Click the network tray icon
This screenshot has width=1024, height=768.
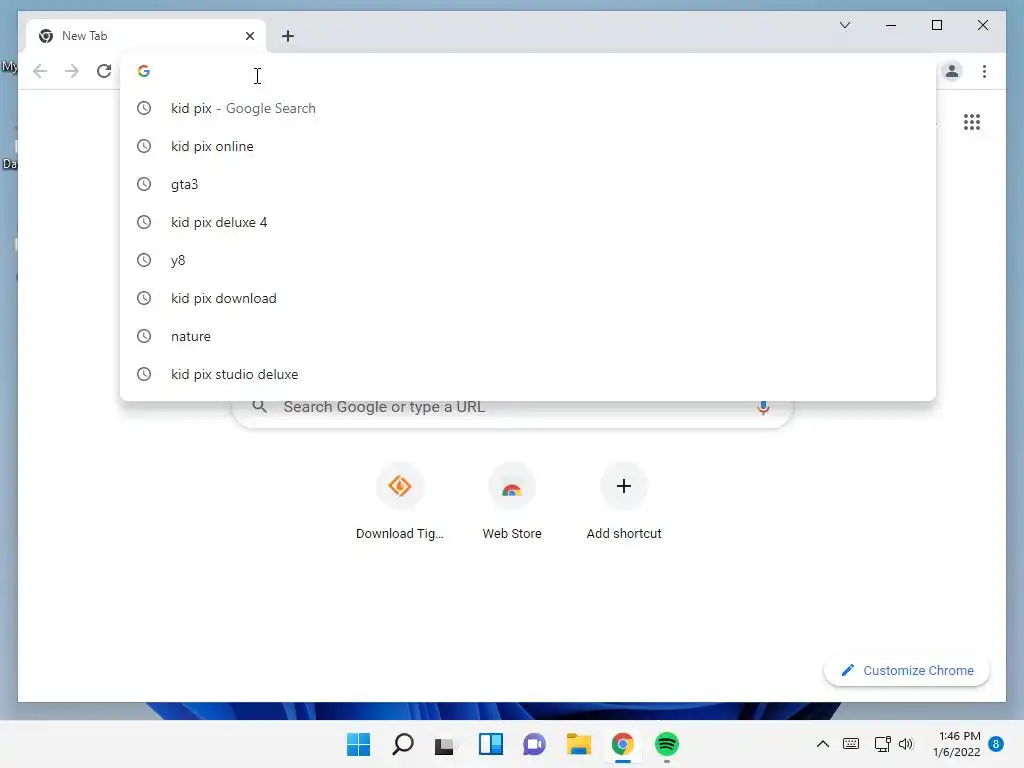click(882, 744)
